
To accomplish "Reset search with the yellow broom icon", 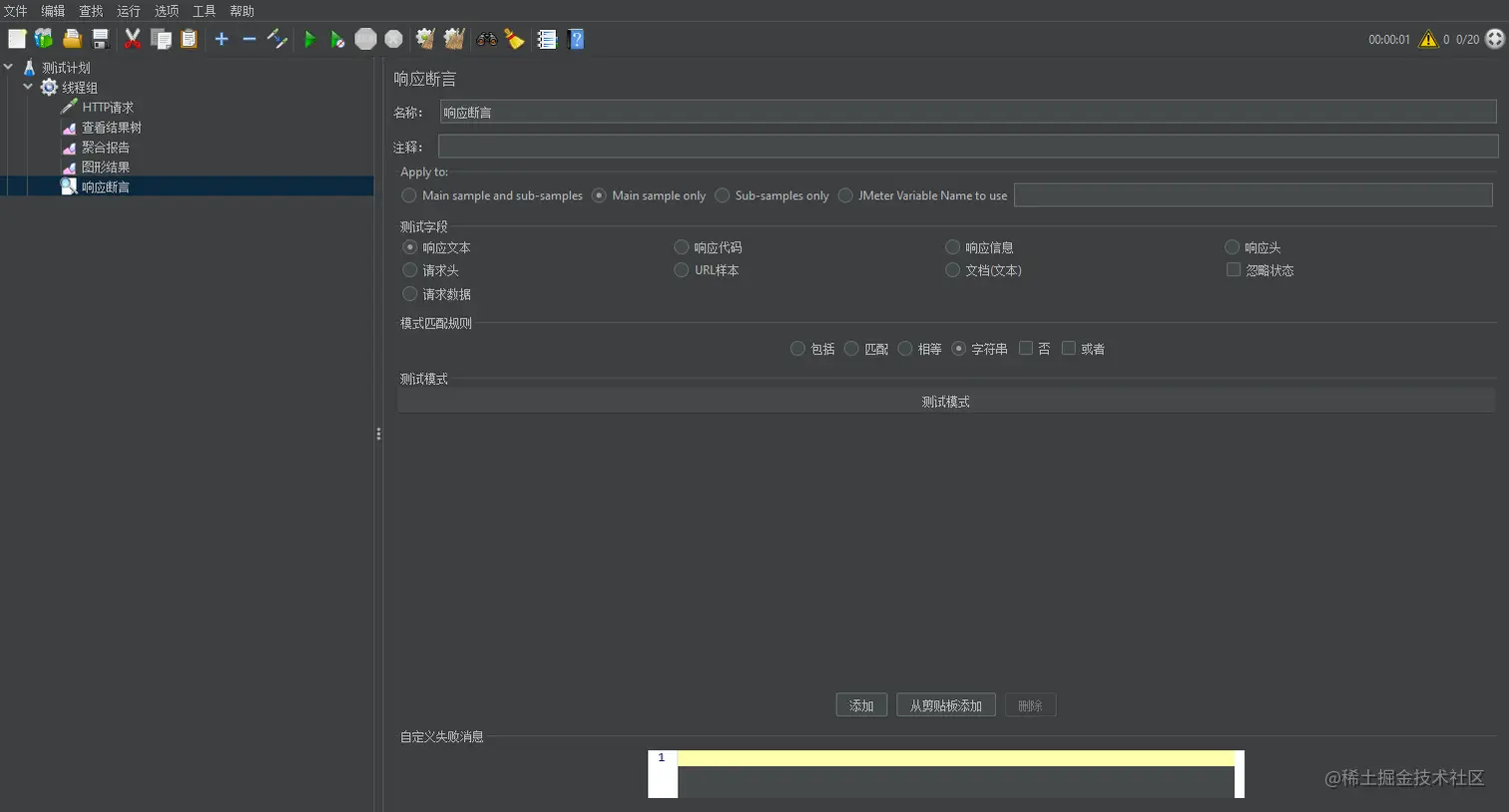I will click(514, 39).
